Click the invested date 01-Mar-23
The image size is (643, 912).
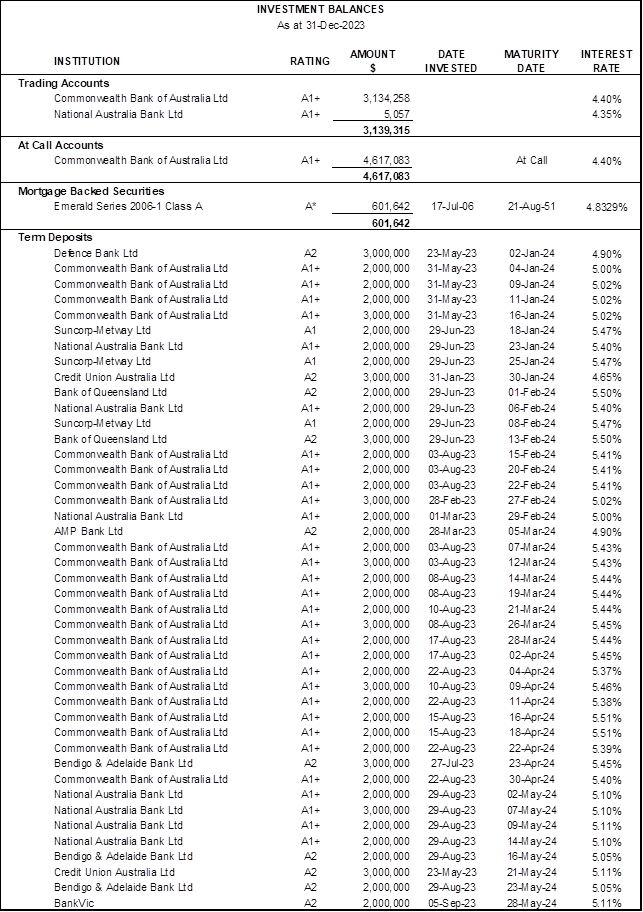pos(452,516)
